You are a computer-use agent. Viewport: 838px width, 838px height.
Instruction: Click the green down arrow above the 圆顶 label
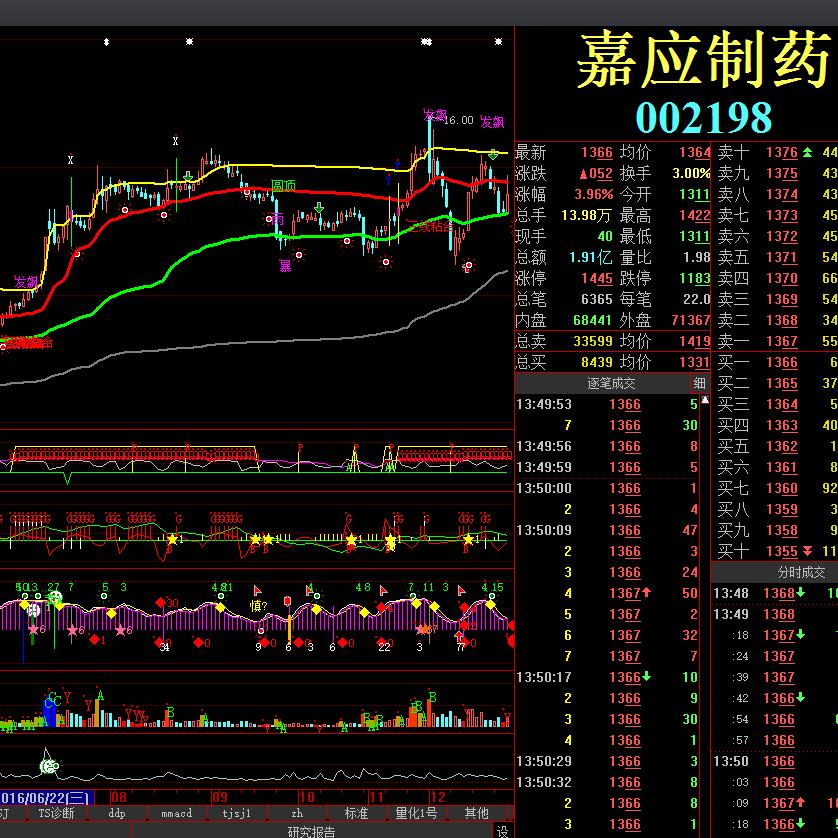[x=188, y=176]
